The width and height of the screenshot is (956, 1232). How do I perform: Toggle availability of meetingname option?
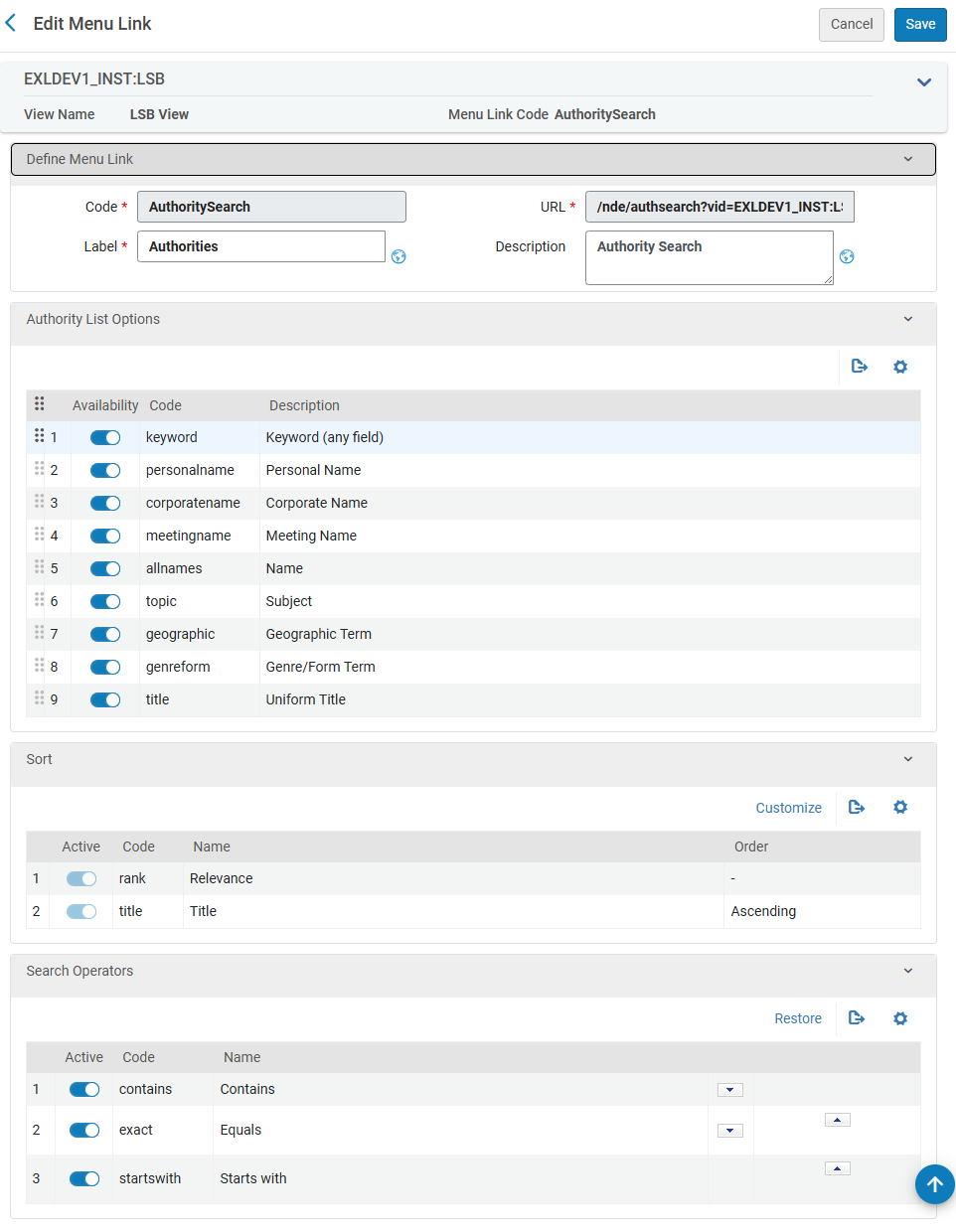105,536
